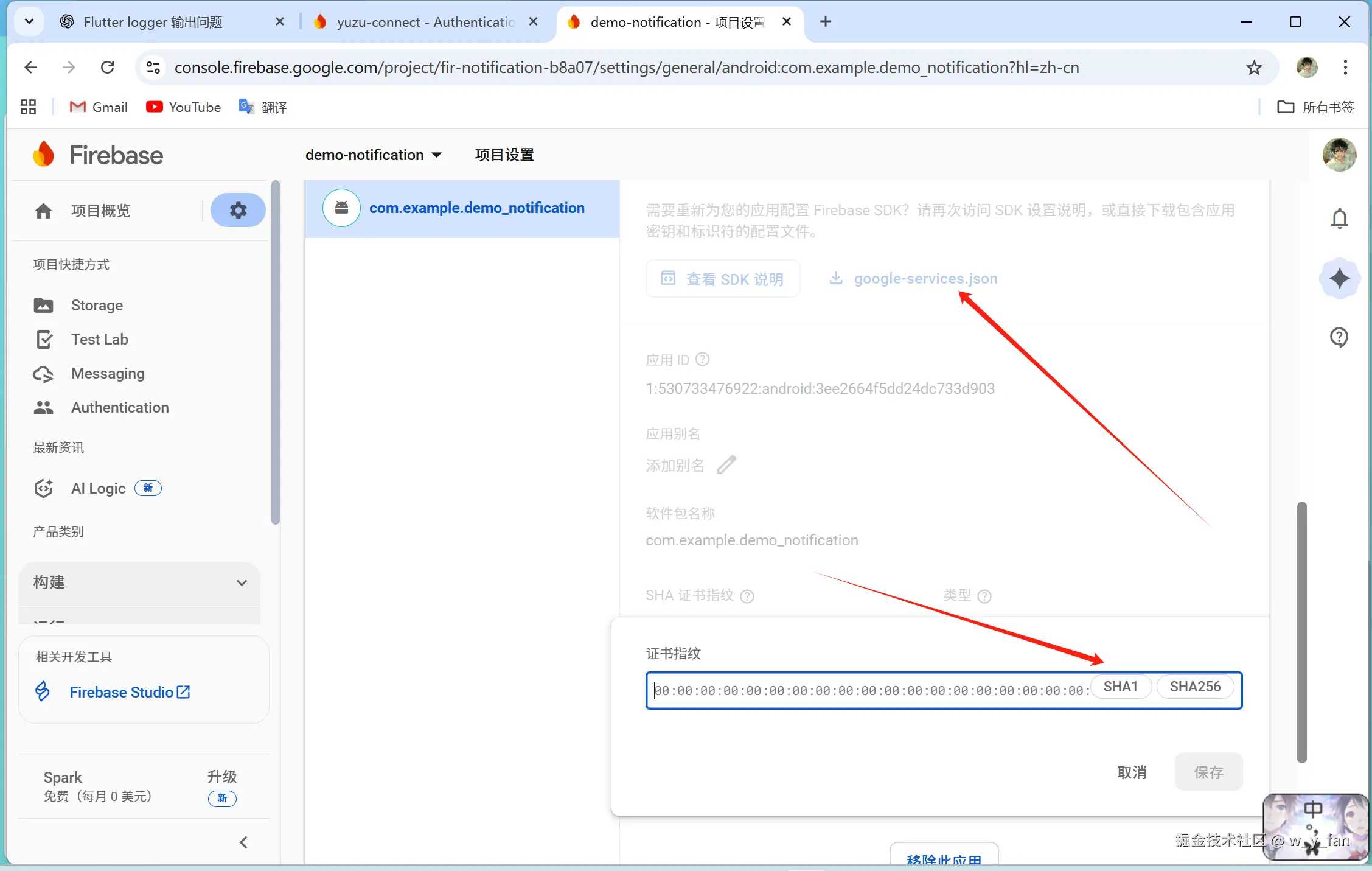Screen dimensions: 1372x871
Task: Click the project settings gear icon
Action: (238, 211)
